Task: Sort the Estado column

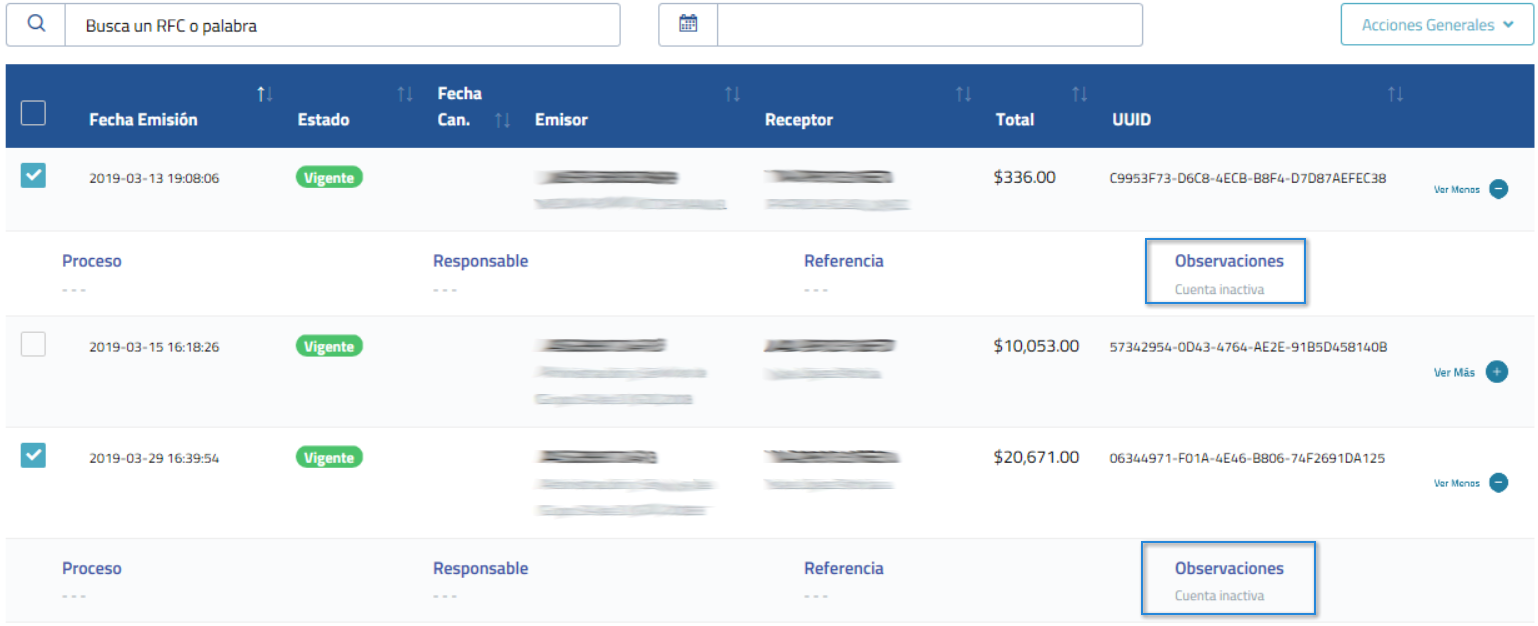Action: point(405,93)
